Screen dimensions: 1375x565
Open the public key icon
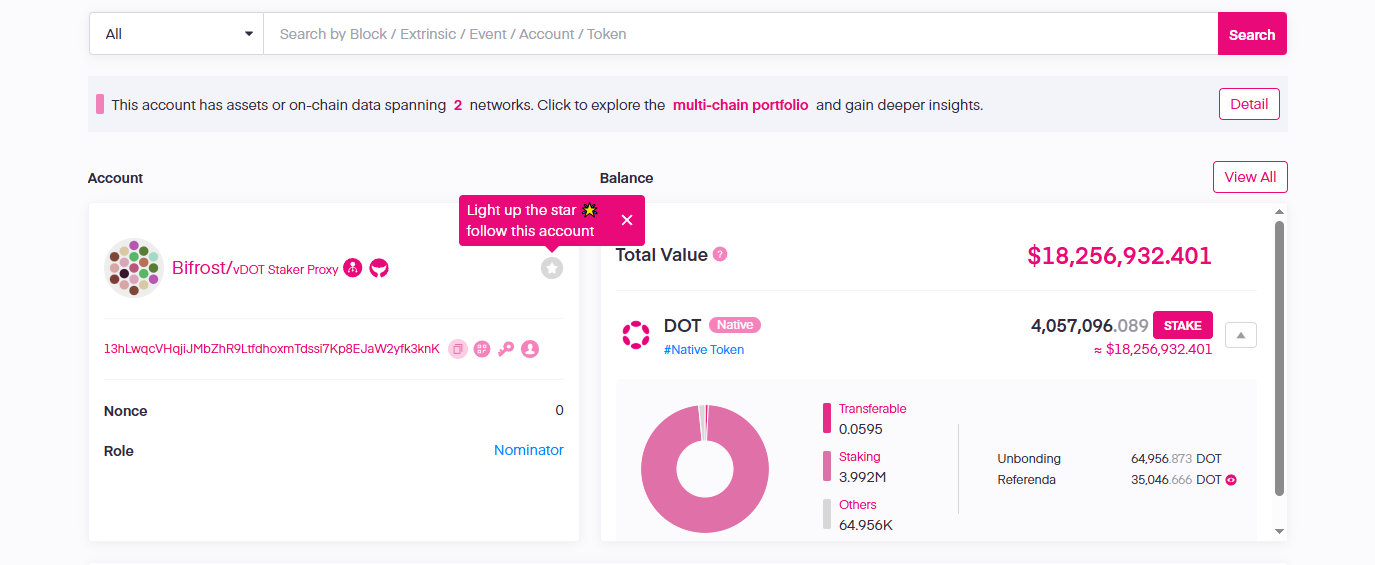coord(506,349)
